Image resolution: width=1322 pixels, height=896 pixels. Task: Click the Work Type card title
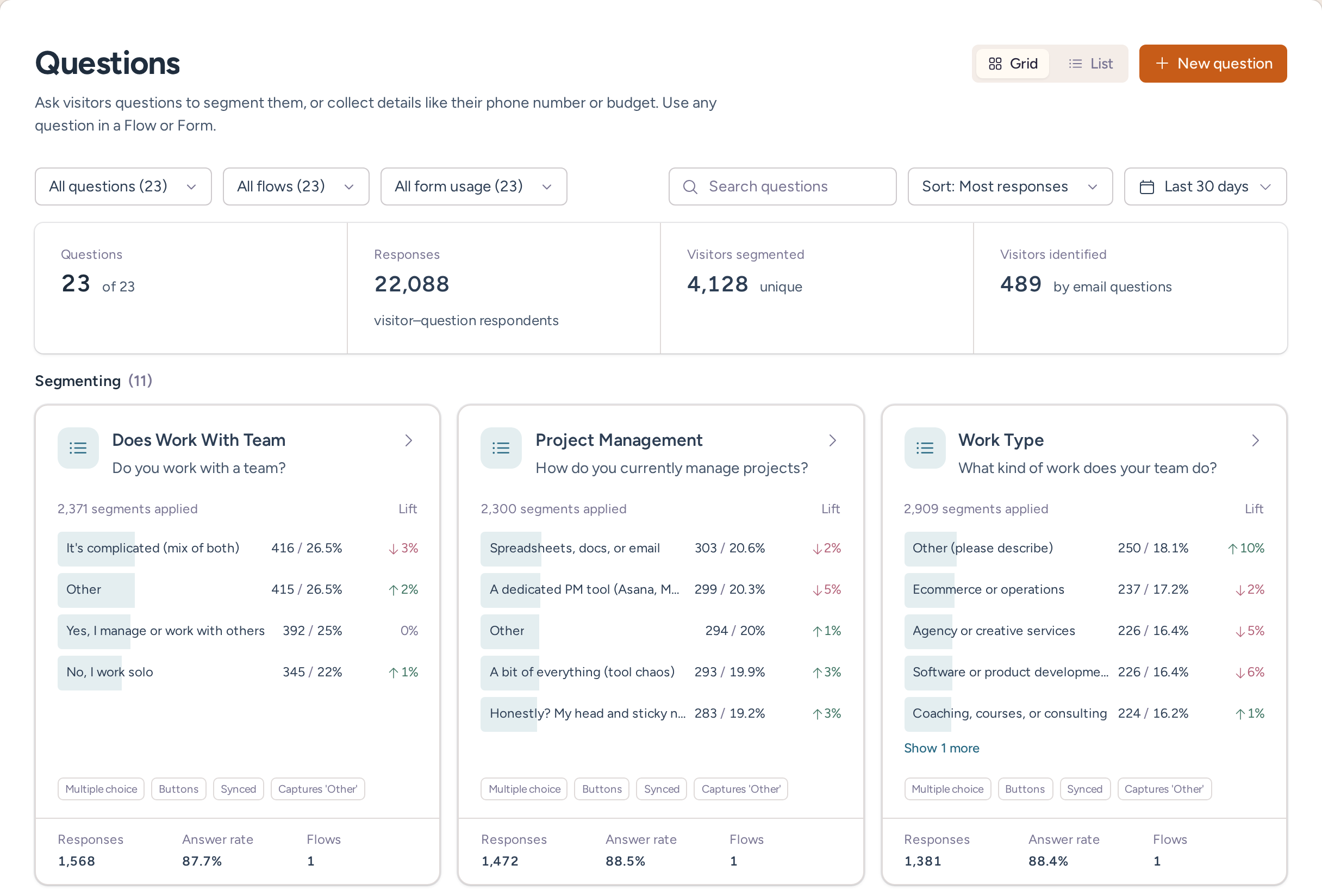1001,440
